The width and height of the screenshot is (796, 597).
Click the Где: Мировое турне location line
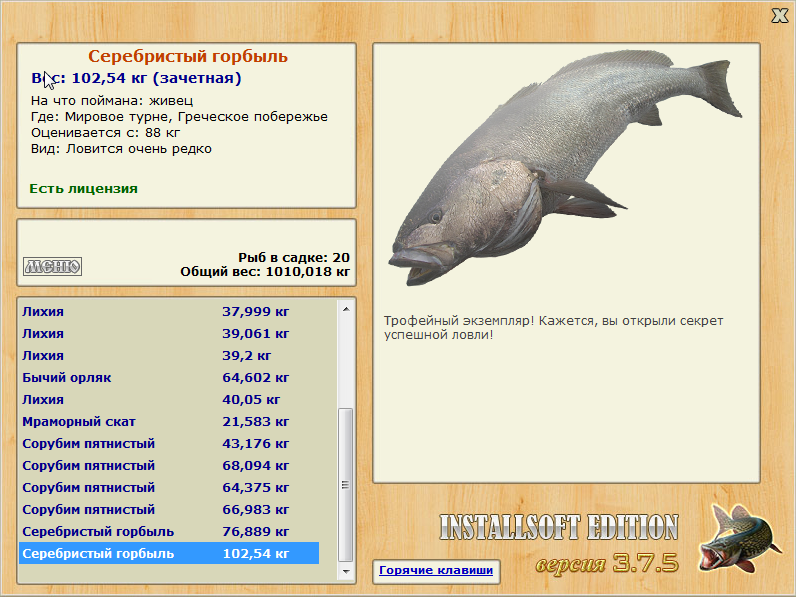point(179,117)
